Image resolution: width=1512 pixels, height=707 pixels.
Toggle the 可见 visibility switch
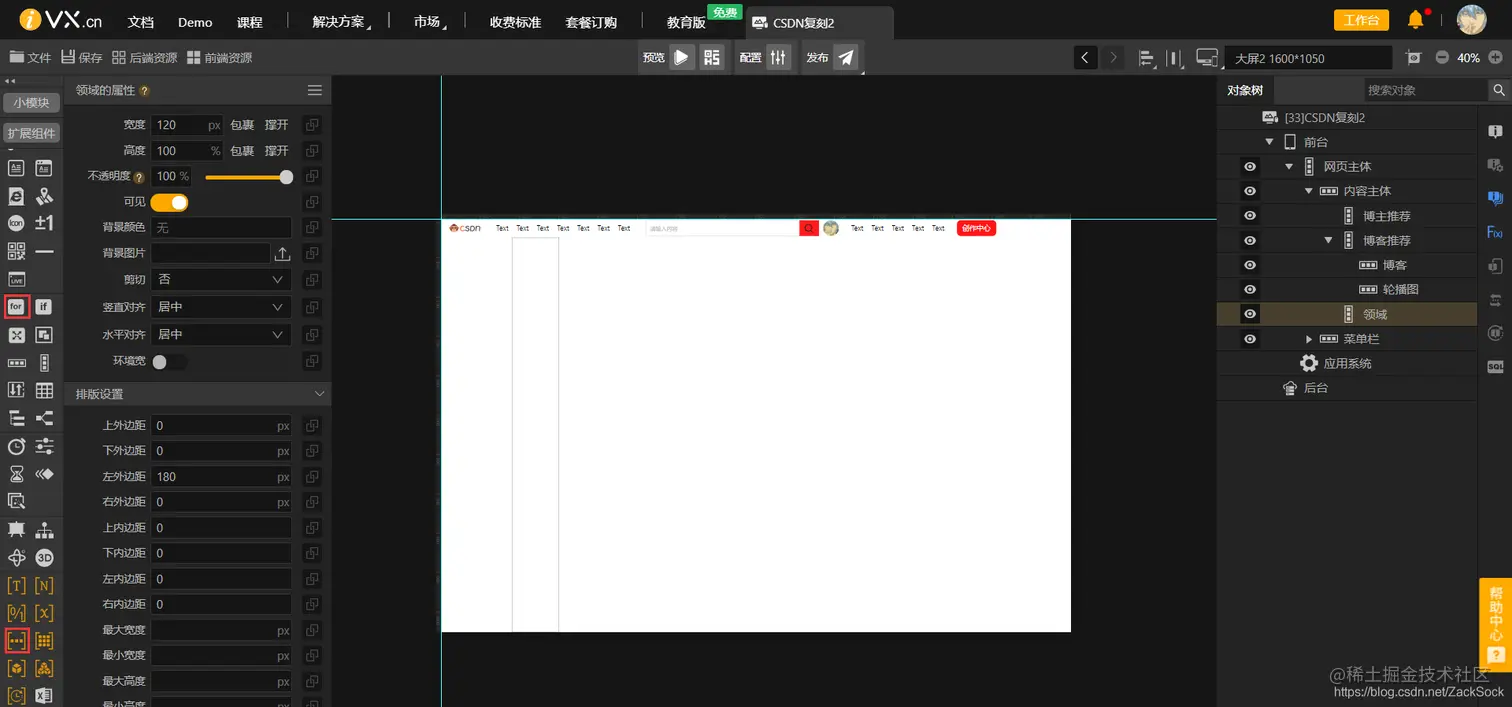point(169,202)
